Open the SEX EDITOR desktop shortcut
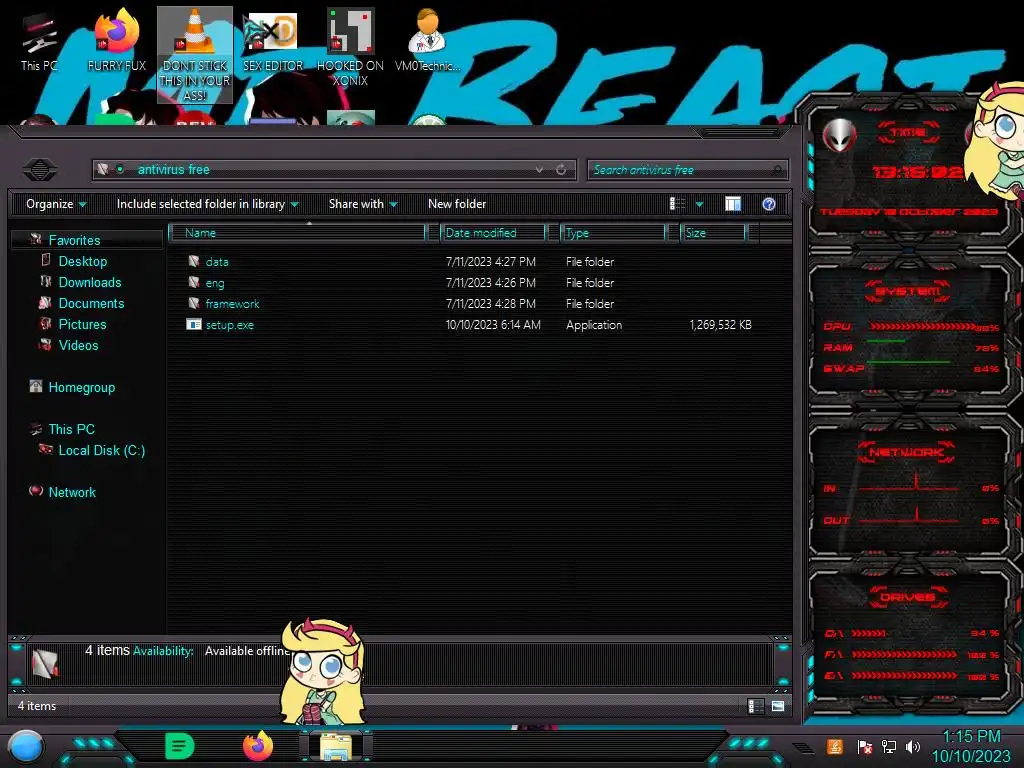Screen dimensions: 1024x768 click(273, 40)
